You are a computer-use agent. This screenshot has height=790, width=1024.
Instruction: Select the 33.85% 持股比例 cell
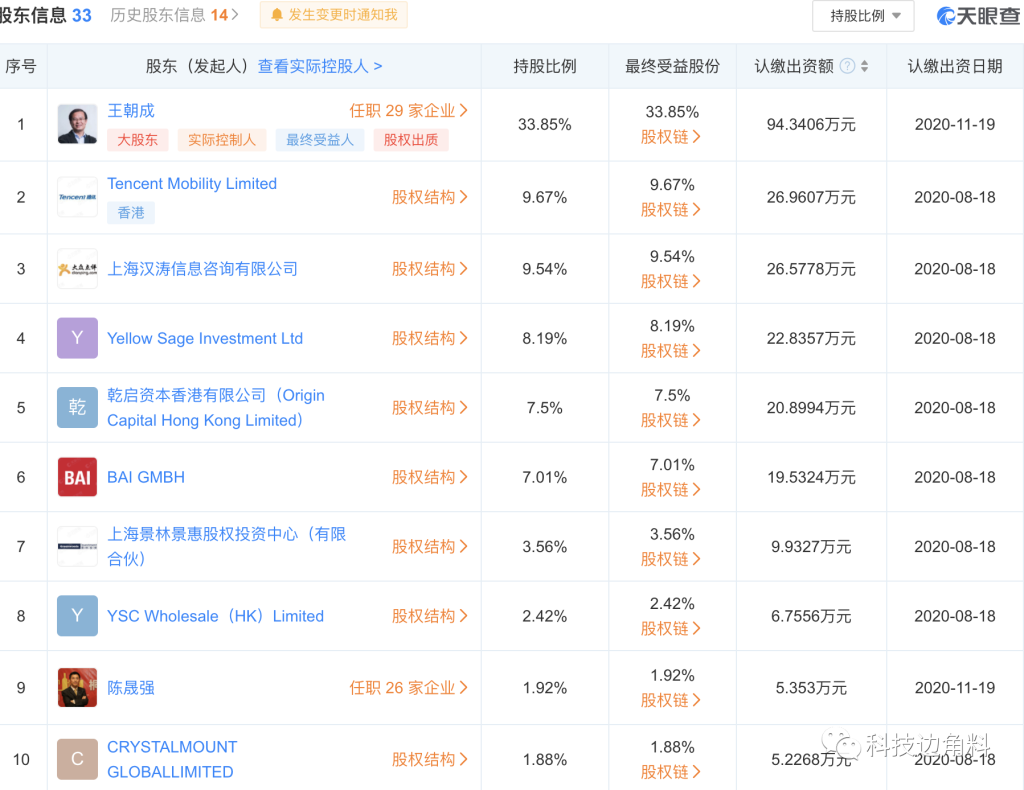(x=545, y=124)
